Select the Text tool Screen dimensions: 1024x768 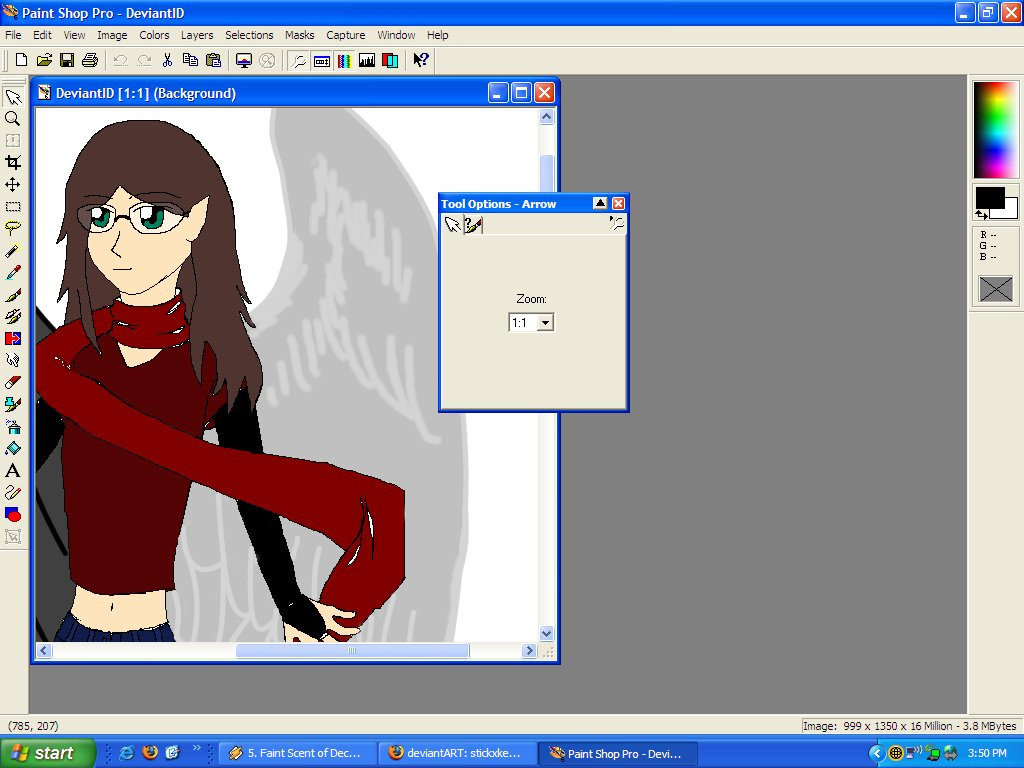point(13,471)
